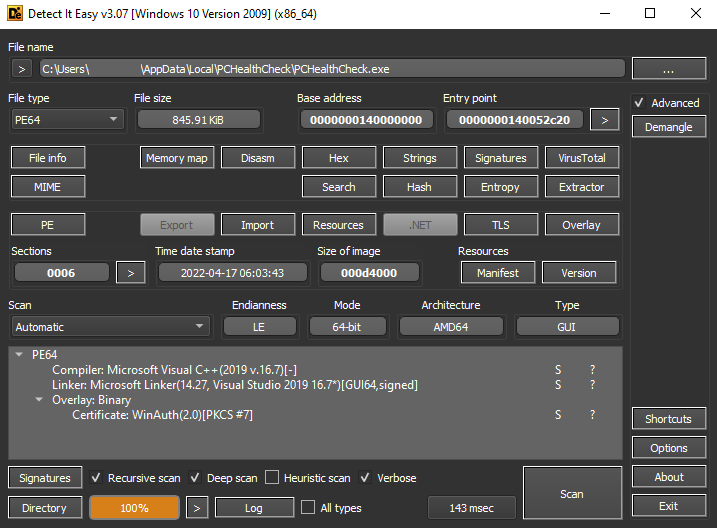Open the Scan mode Automatic dropdown
The width and height of the screenshot is (717, 528).
pos(110,327)
